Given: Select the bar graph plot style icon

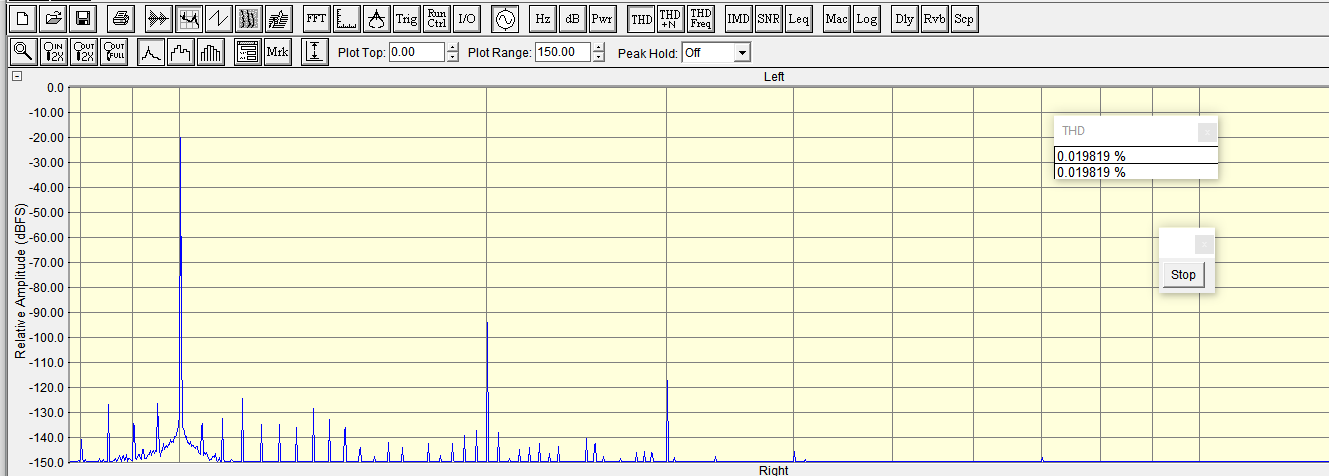Looking at the screenshot, I should (211, 53).
